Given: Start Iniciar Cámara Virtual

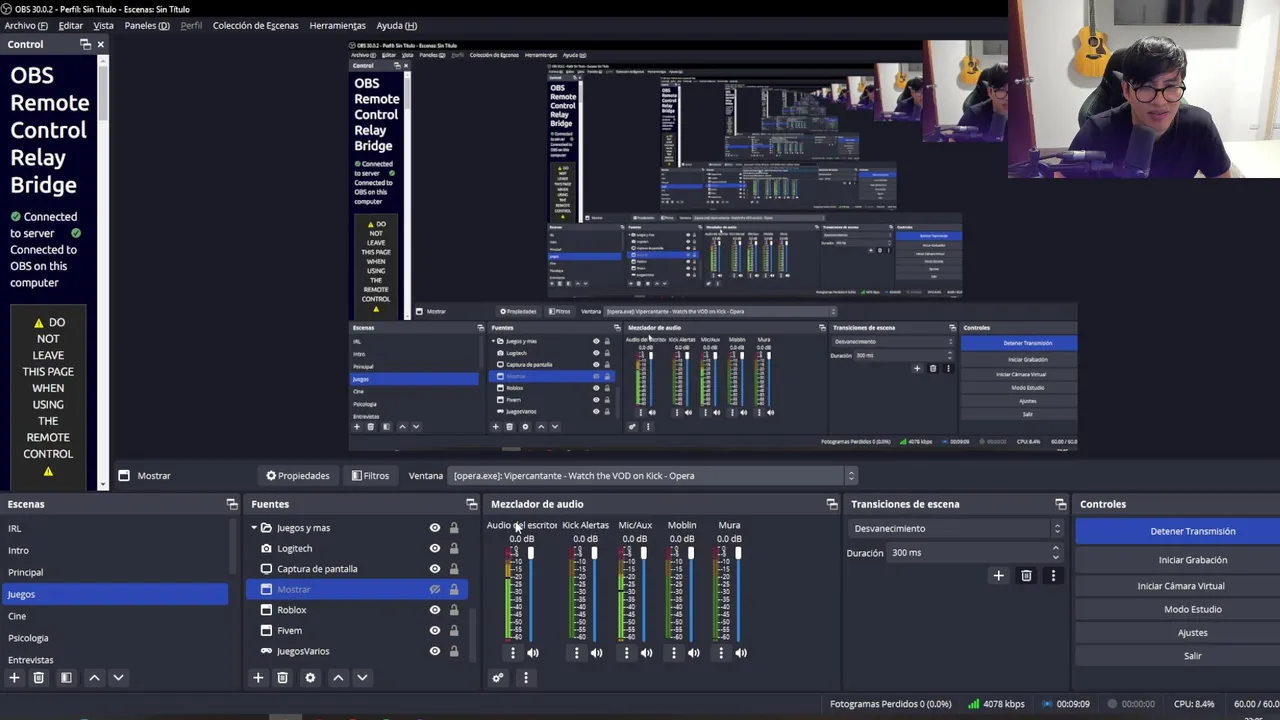Looking at the screenshot, I should click(1178, 586).
